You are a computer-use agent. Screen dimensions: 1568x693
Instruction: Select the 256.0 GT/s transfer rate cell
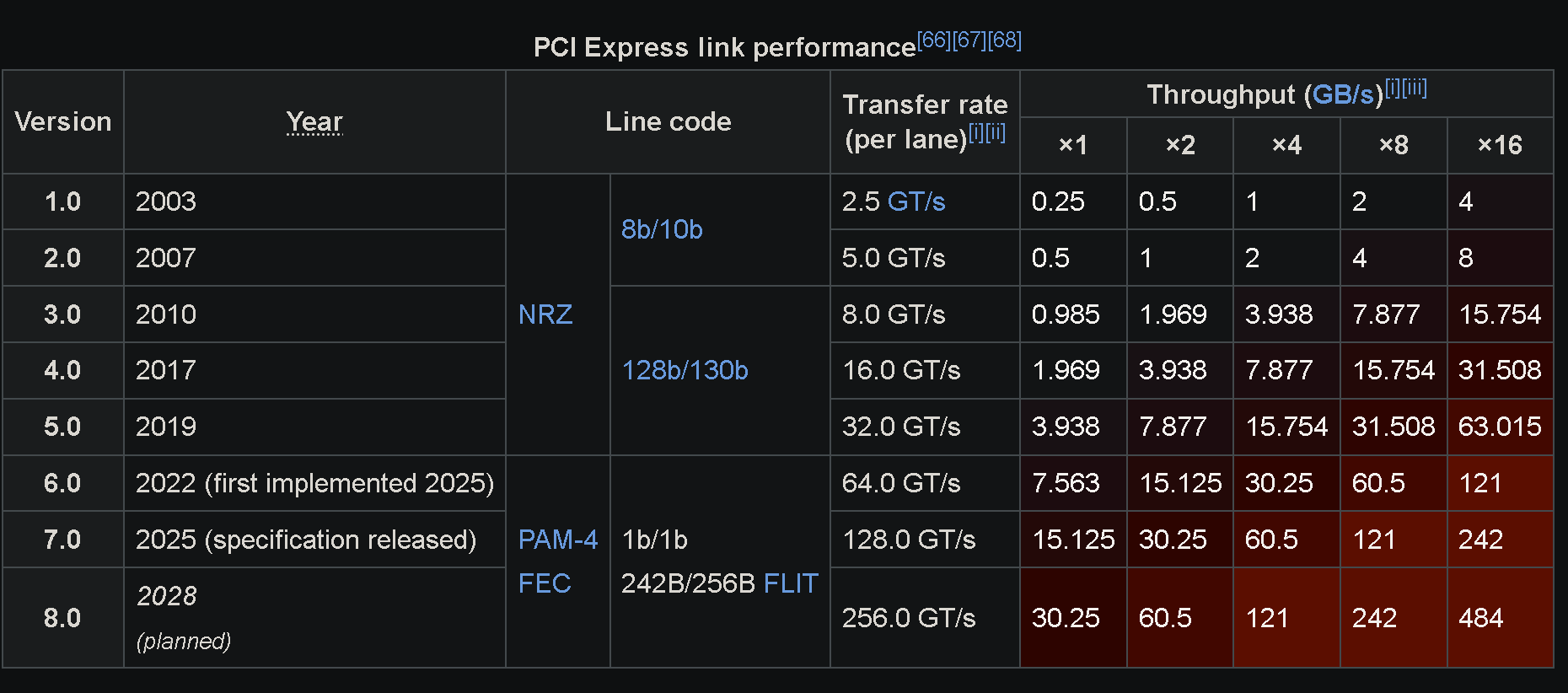tap(925, 618)
